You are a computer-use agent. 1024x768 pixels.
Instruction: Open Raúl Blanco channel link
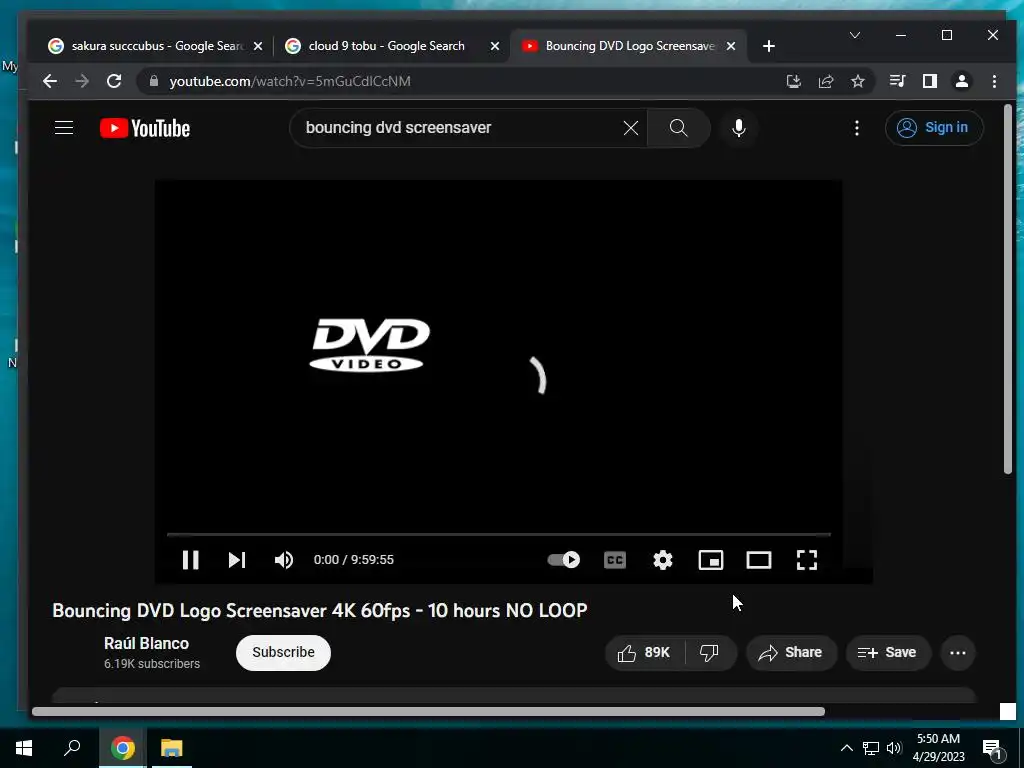(x=146, y=643)
